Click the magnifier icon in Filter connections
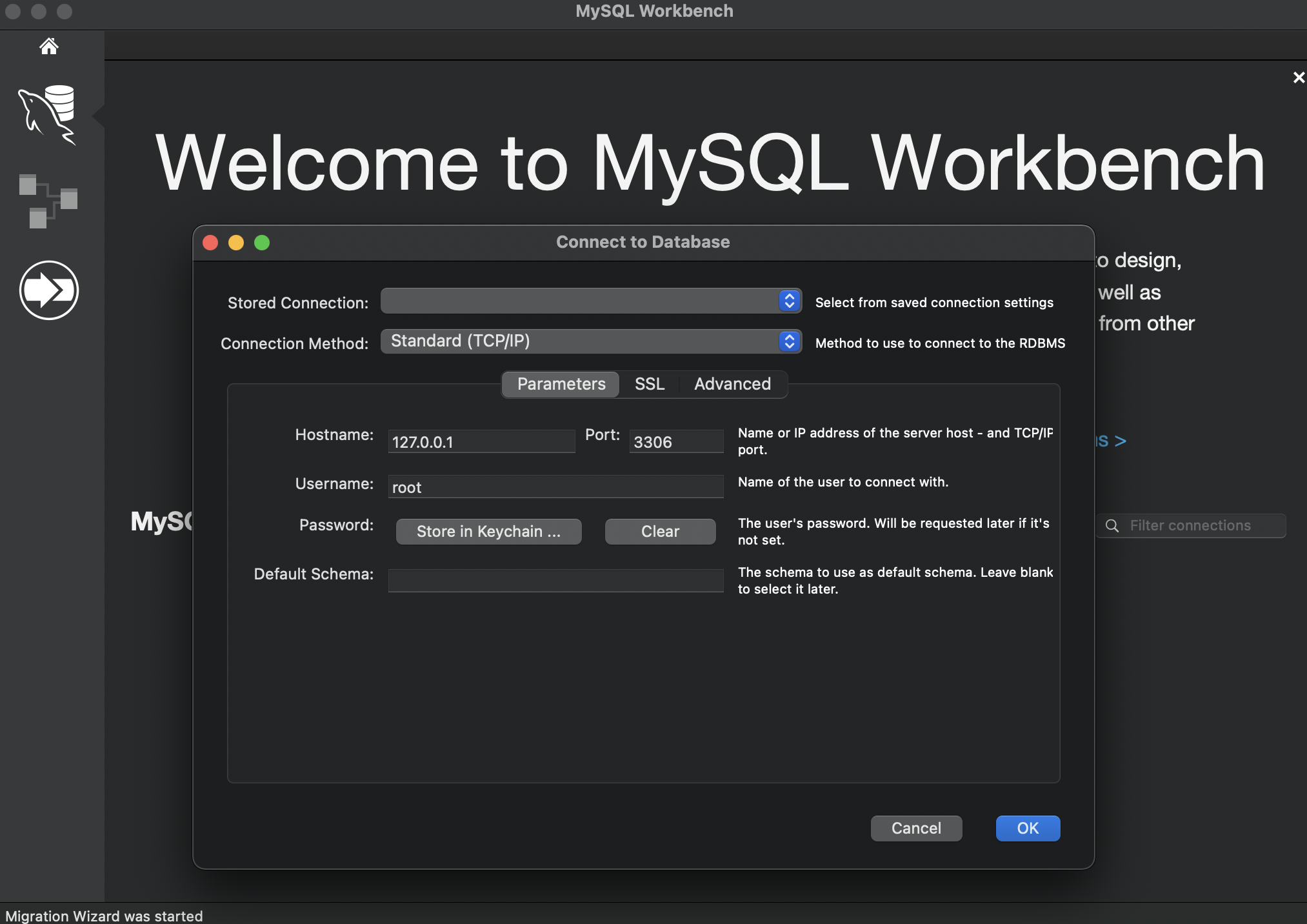The height and width of the screenshot is (924, 1307). click(1112, 526)
